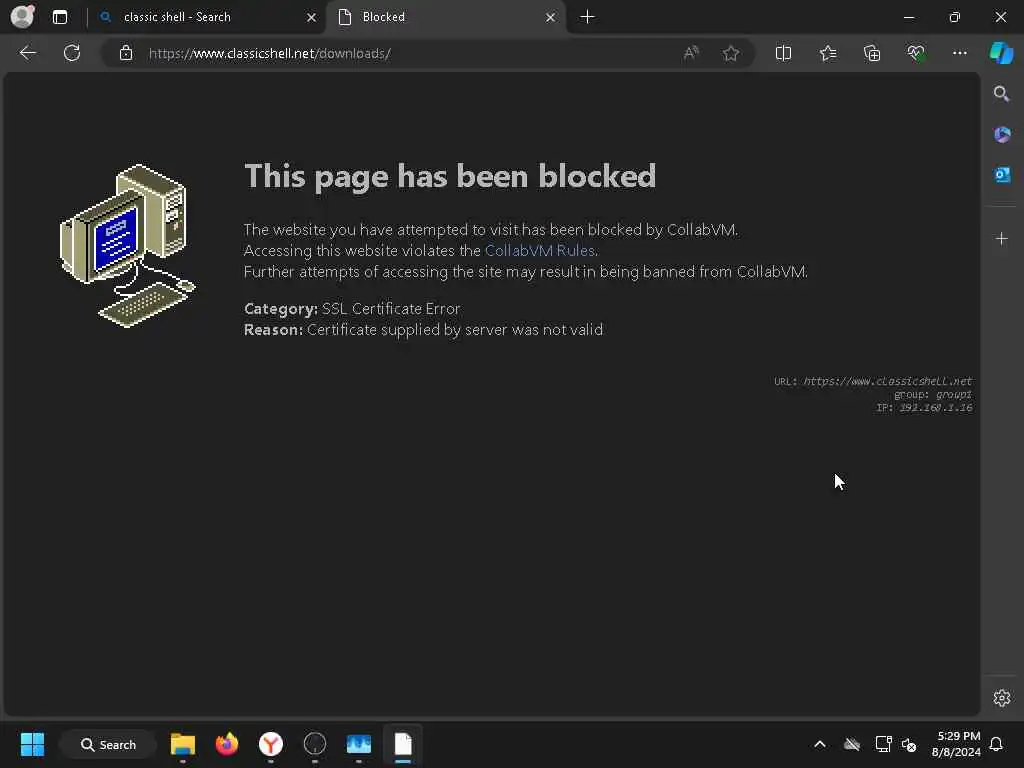
Task: Click the blocked URL detail text
Action: coord(873,381)
